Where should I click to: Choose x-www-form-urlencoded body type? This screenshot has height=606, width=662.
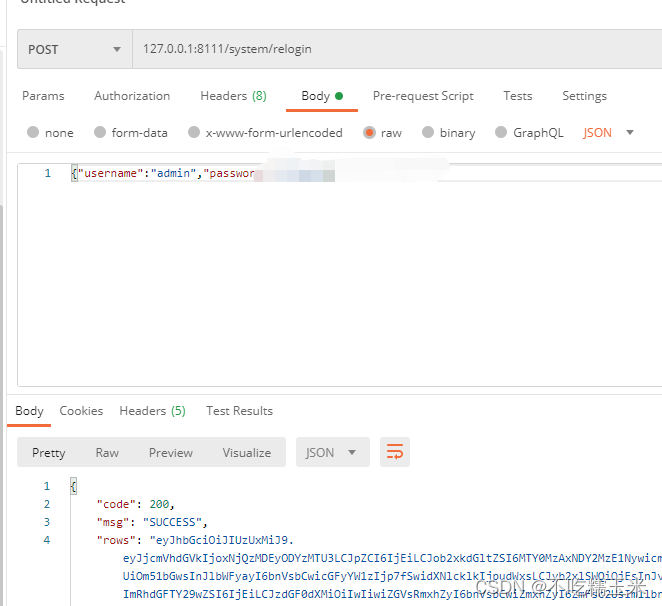tap(194, 132)
